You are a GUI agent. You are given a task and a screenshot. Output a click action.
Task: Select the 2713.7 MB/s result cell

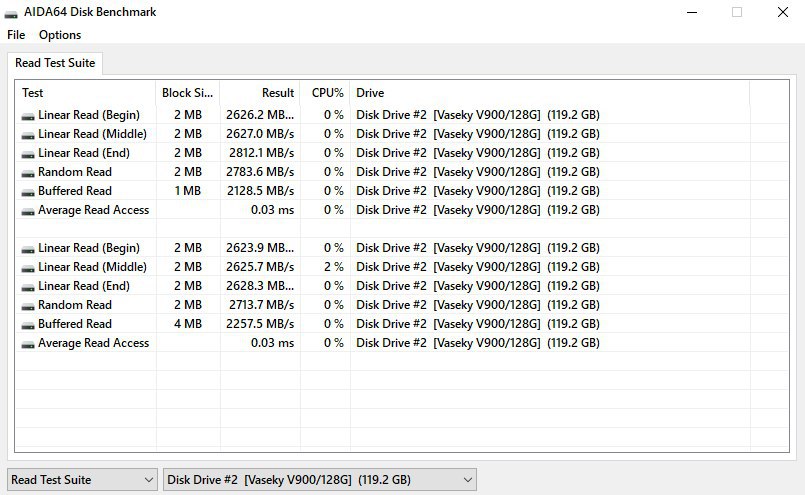pyautogui.click(x=262, y=304)
